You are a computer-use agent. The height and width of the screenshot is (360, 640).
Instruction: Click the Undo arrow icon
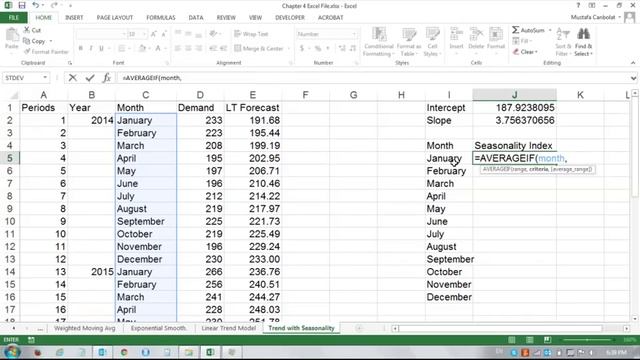pos(36,6)
